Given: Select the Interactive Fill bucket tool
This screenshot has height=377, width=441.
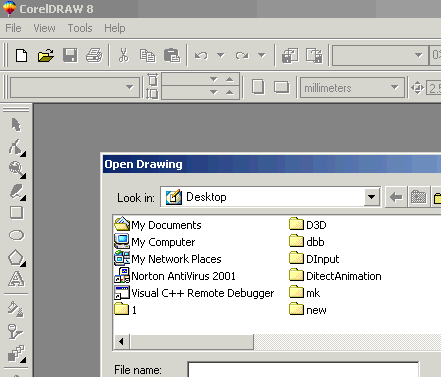Looking at the screenshot, I should [x=16, y=309].
